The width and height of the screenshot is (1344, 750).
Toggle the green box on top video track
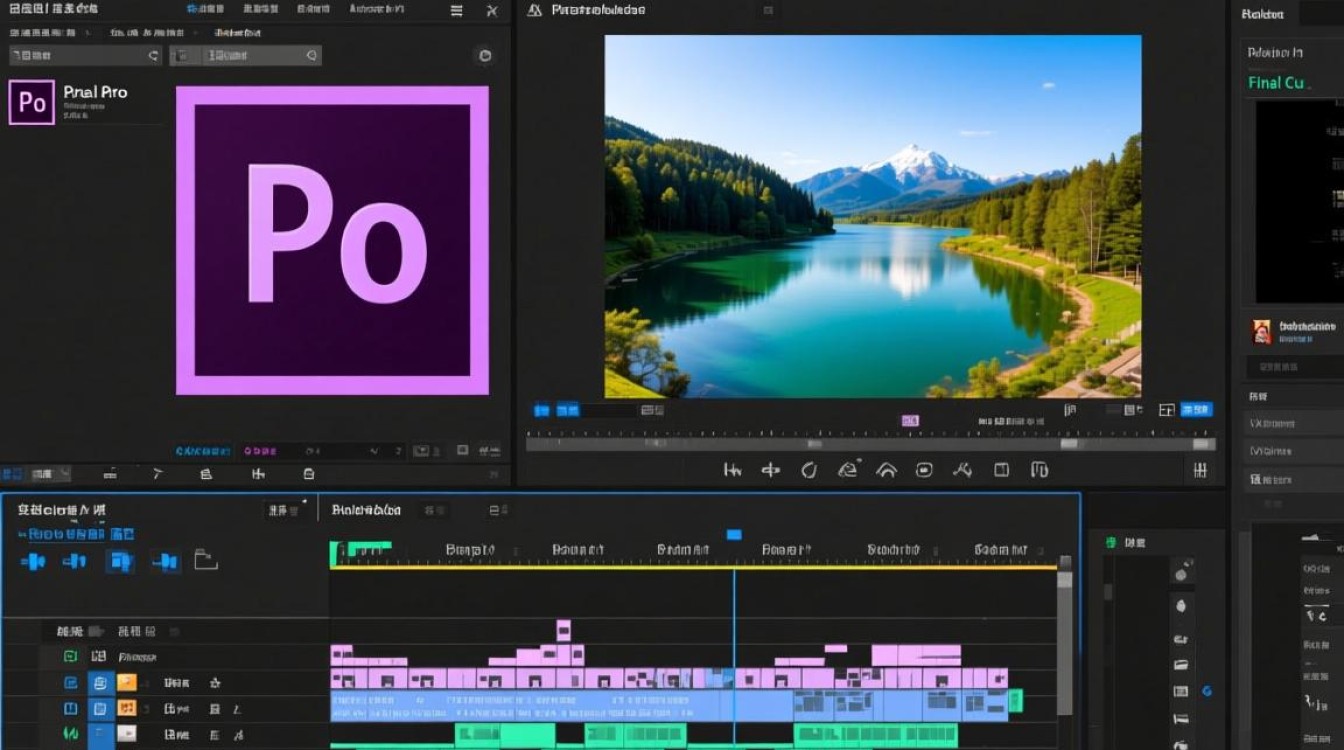70,657
